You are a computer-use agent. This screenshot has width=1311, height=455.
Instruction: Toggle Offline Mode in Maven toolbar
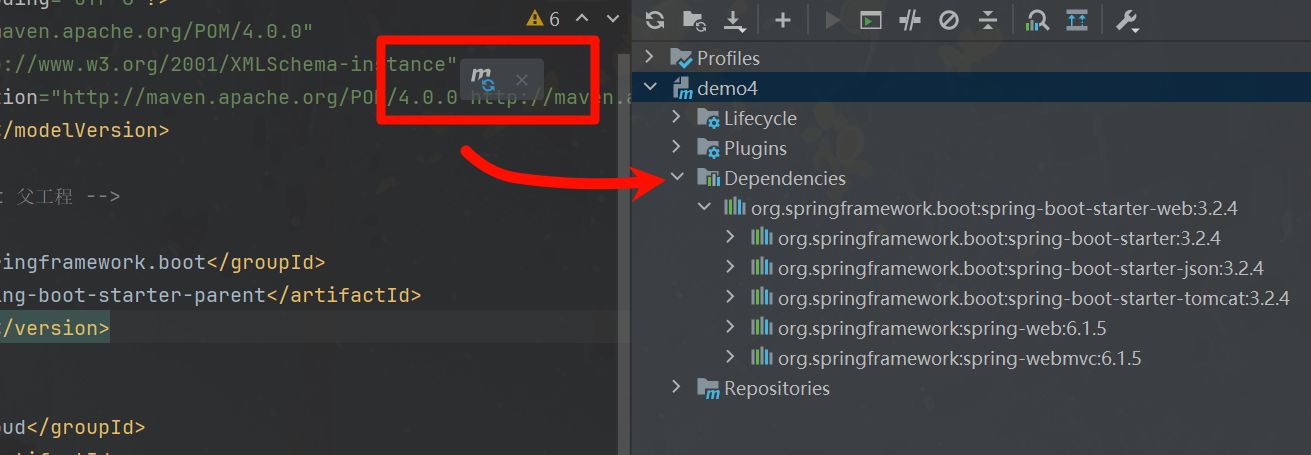click(909, 20)
